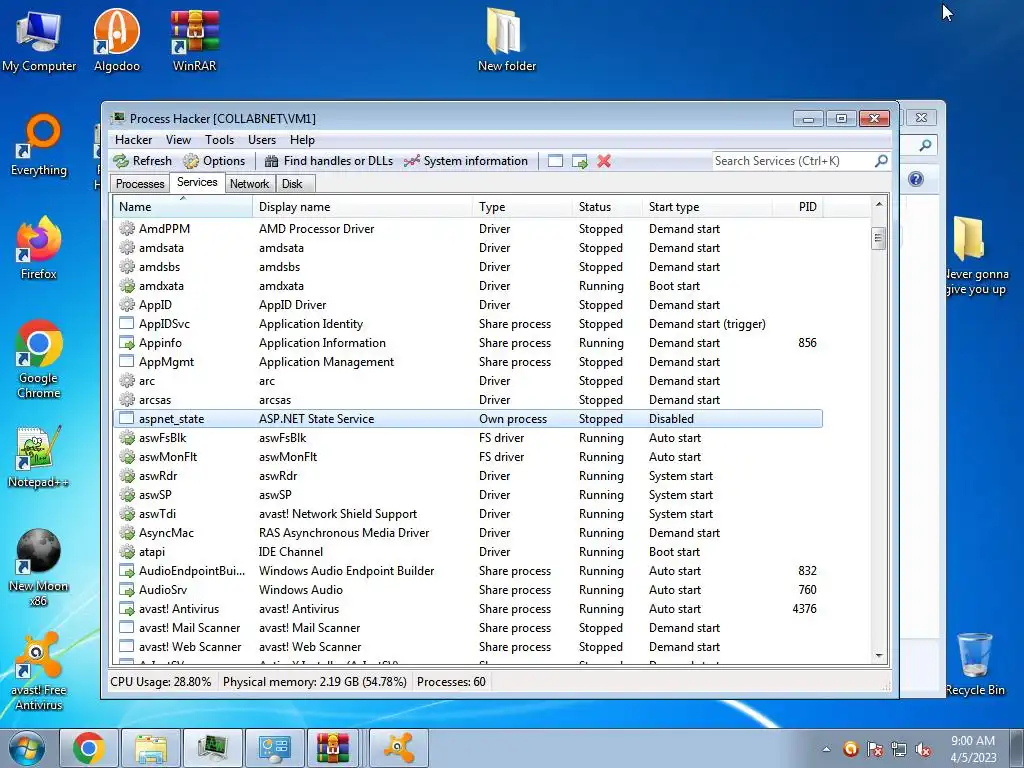Open the Help menu
The height and width of the screenshot is (768, 1024).
tap(302, 140)
